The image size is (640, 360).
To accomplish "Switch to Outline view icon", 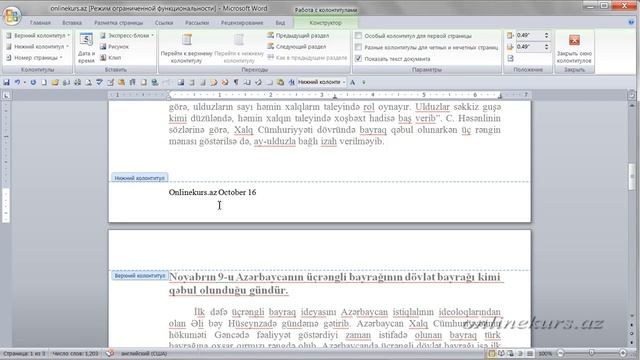I will (520, 354).
